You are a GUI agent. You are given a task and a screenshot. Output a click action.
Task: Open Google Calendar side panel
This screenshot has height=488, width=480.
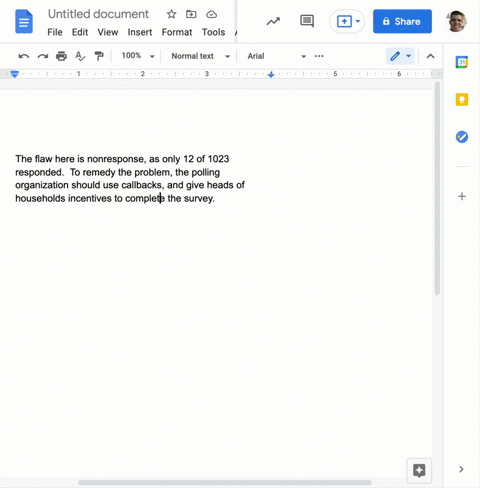coord(462,62)
